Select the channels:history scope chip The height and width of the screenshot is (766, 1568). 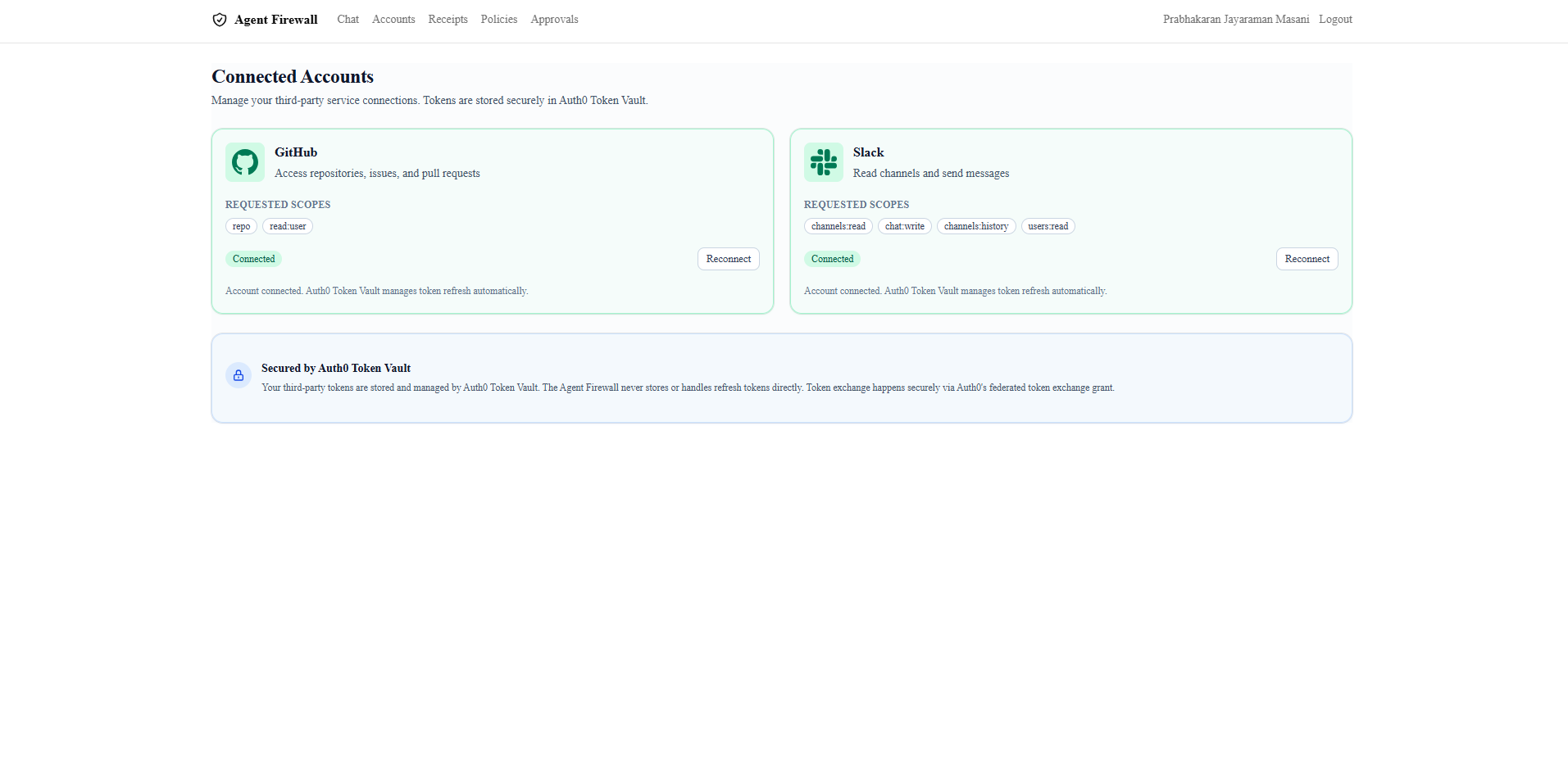976,226
